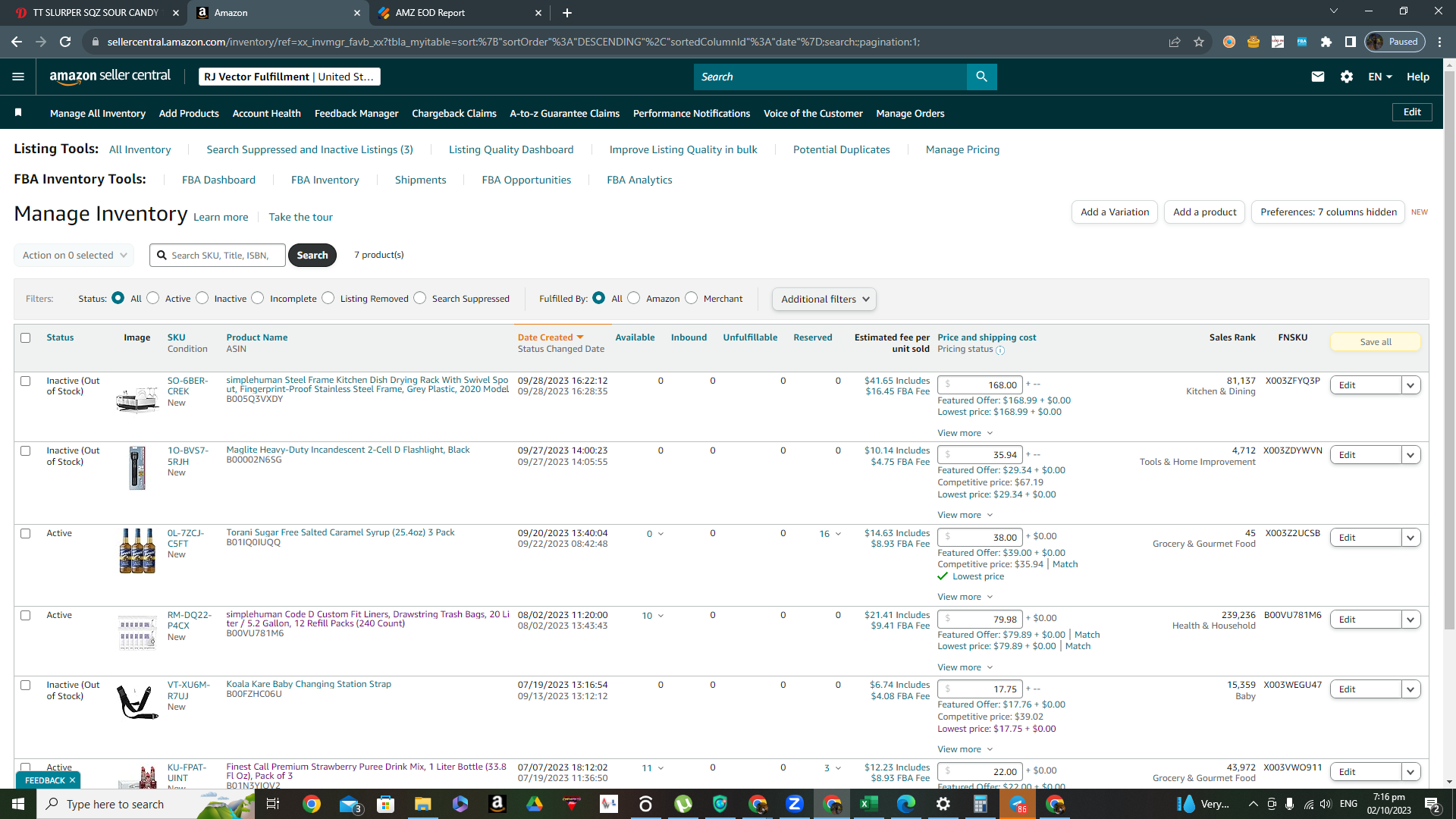Open File Explorer from the taskbar
Viewport: 1456px width, 819px height.
point(422,804)
